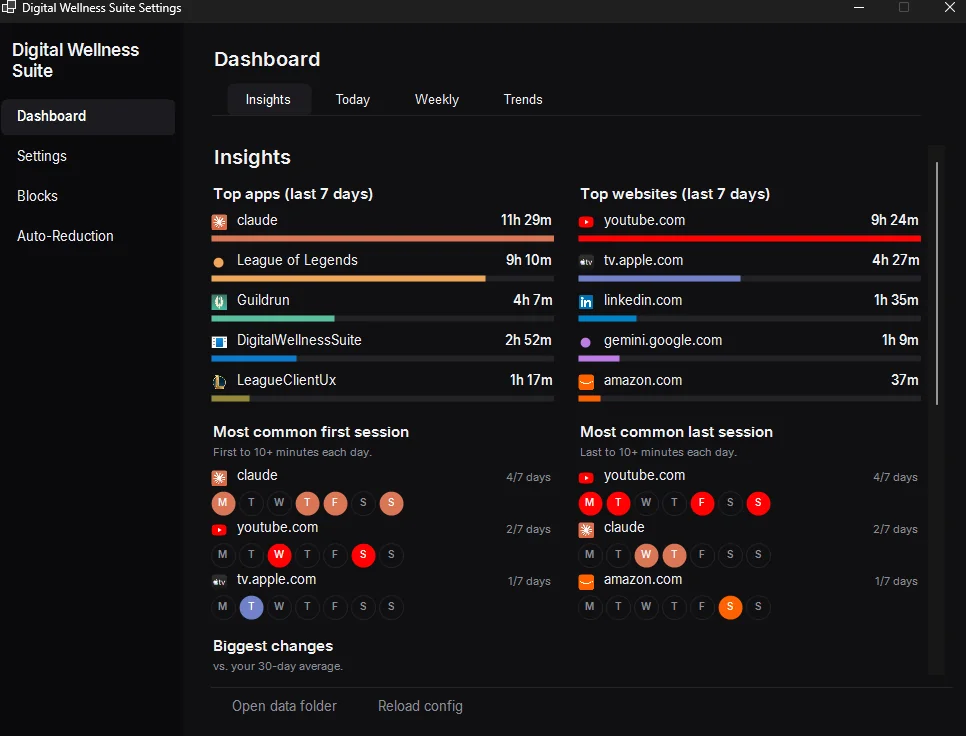Click highlighted Friday circle in youtube.com last session
966x736 pixels.
pos(702,503)
